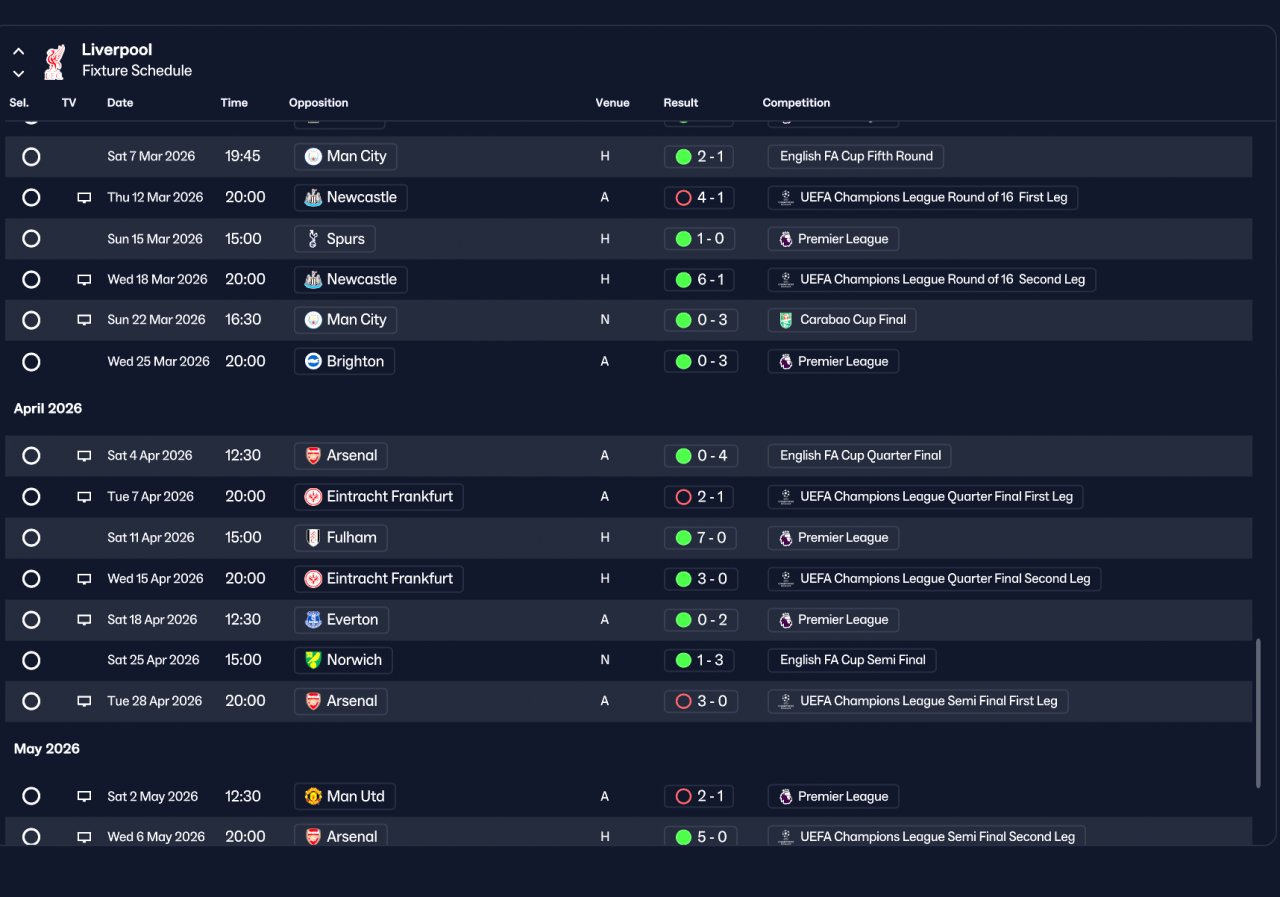The width and height of the screenshot is (1280, 897).
Task: Click the Fulham club badge icon
Action: tap(314, 538)
